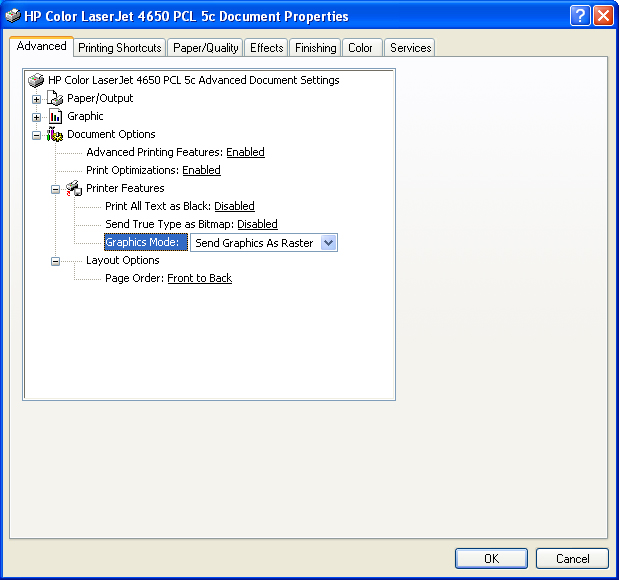Open the Effects tab

click(266, 48)
